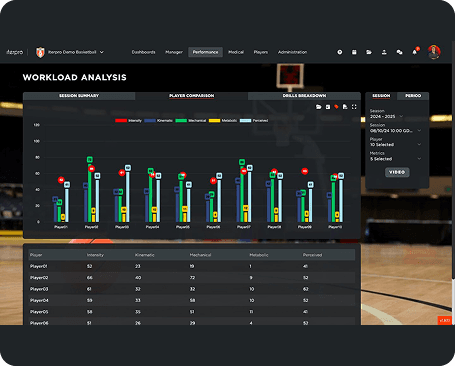
Task: Open the user profile avatar
Action: point(434,52)
